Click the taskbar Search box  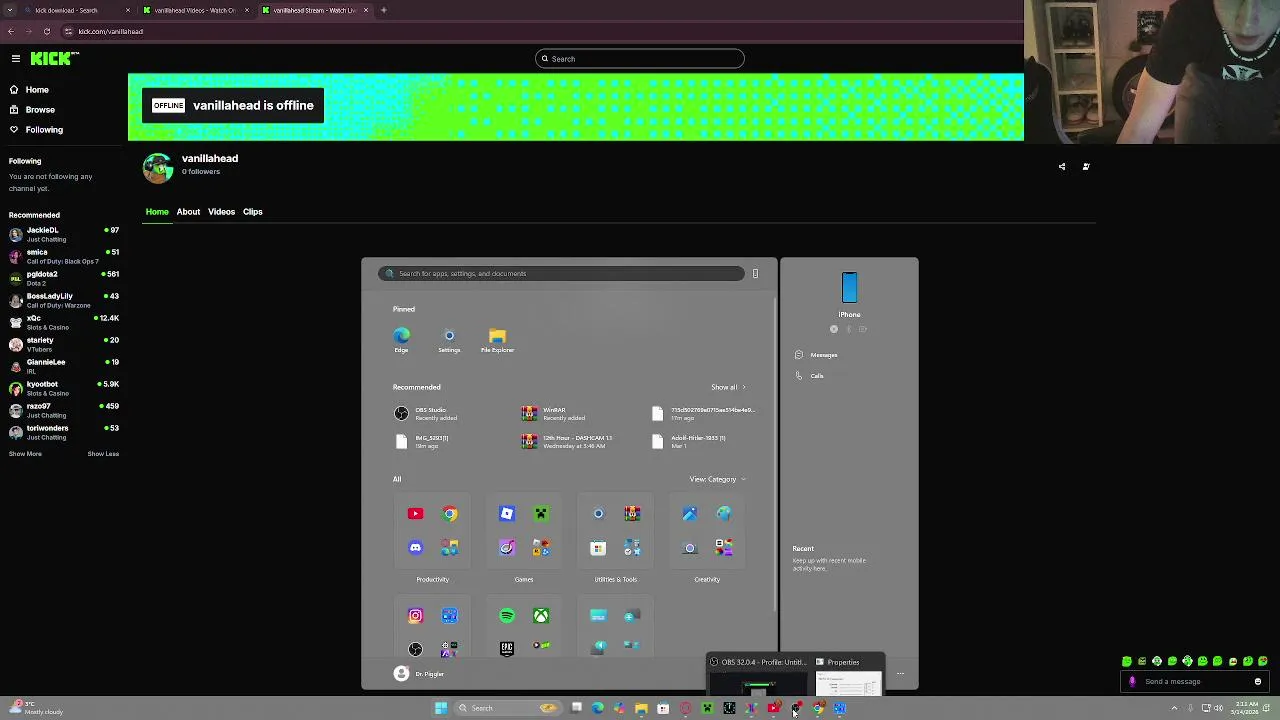click(x=508, y=708)
